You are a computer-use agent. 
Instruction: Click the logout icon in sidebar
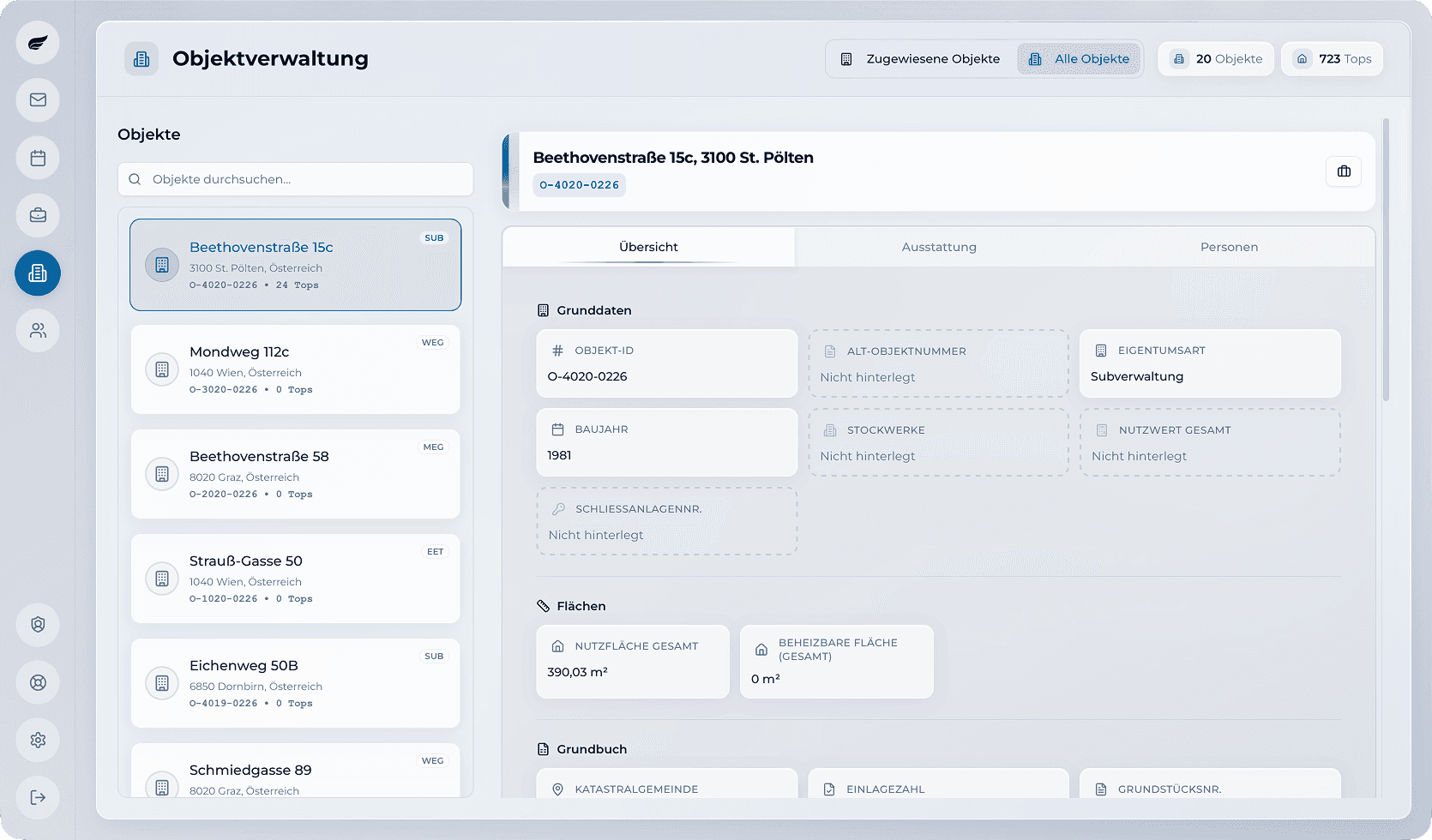click(38, 797)
